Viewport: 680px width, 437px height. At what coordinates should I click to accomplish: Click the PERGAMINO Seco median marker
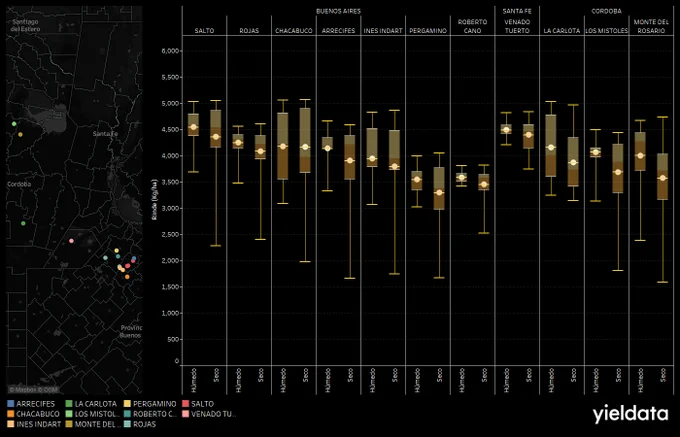pyautogui.click(x=439, y=192)
